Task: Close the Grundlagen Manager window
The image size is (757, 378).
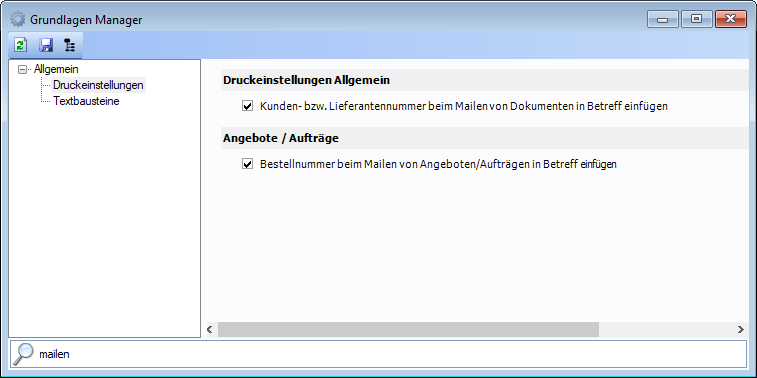Action: (x=731, y=19)
